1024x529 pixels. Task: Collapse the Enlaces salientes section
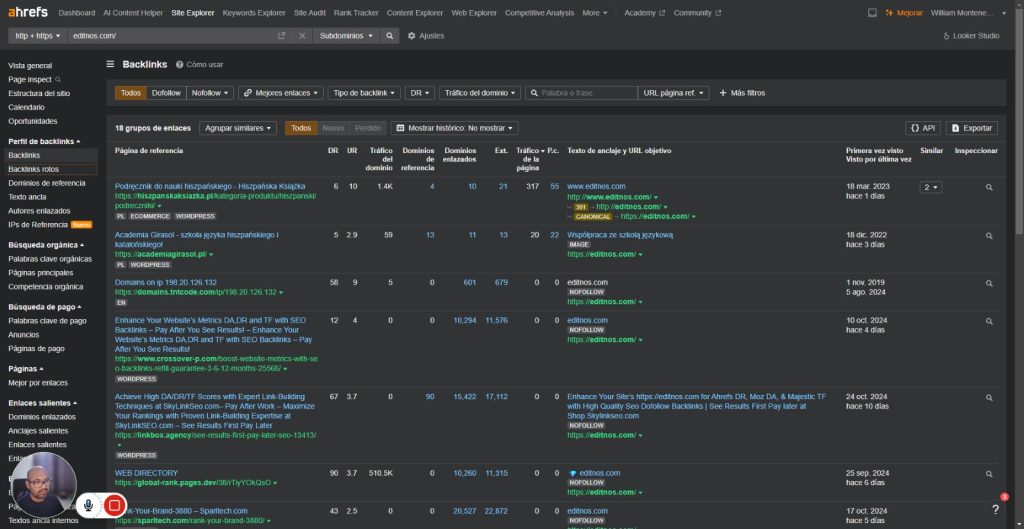pyautogui.click(x=42, y=403)
